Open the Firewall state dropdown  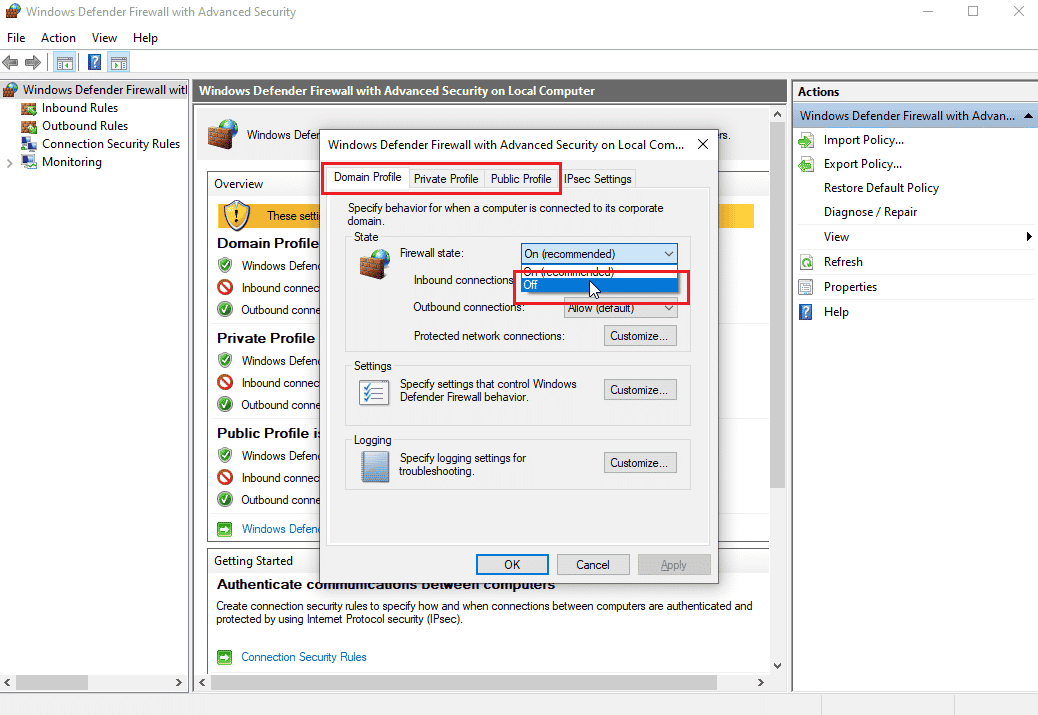click(599, 254)
